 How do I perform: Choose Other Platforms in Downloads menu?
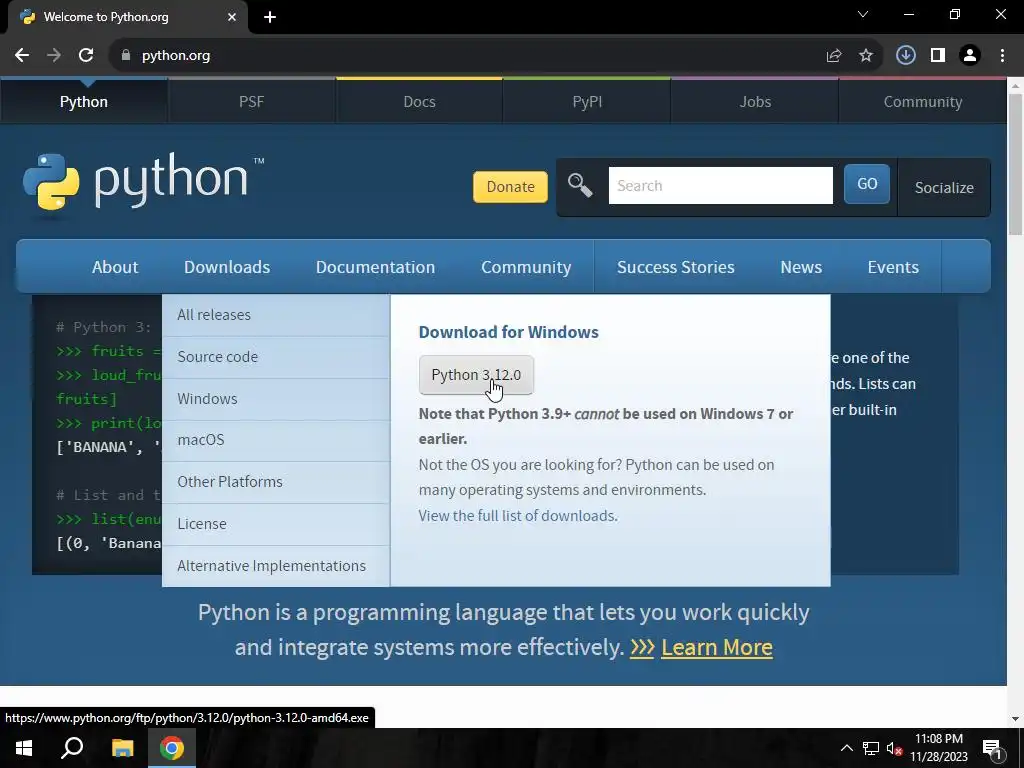click(x=276, y=482)
